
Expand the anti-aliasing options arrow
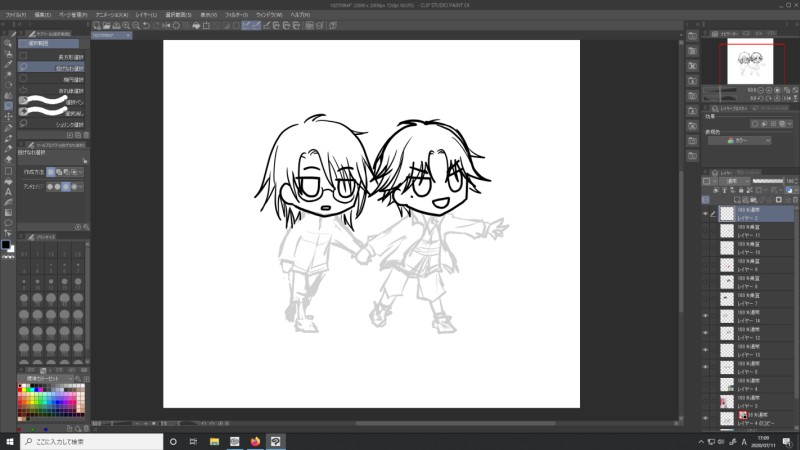pos(81,187)
